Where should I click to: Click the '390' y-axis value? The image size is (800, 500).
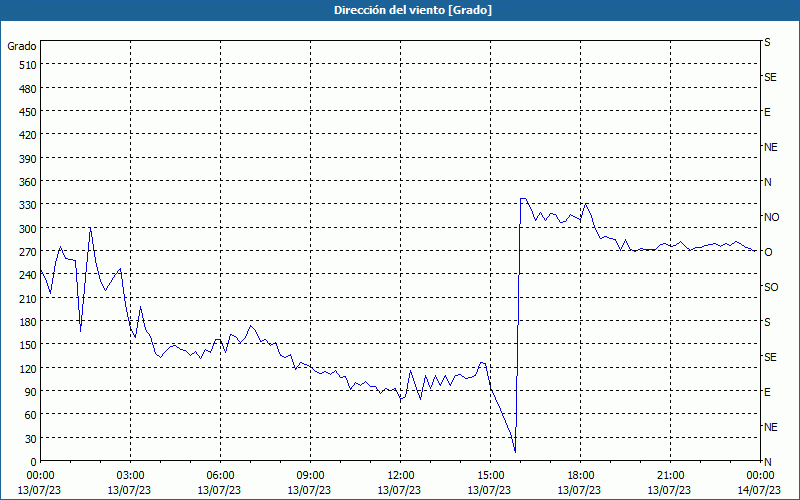pyautogui.click(x=28, y=159)
